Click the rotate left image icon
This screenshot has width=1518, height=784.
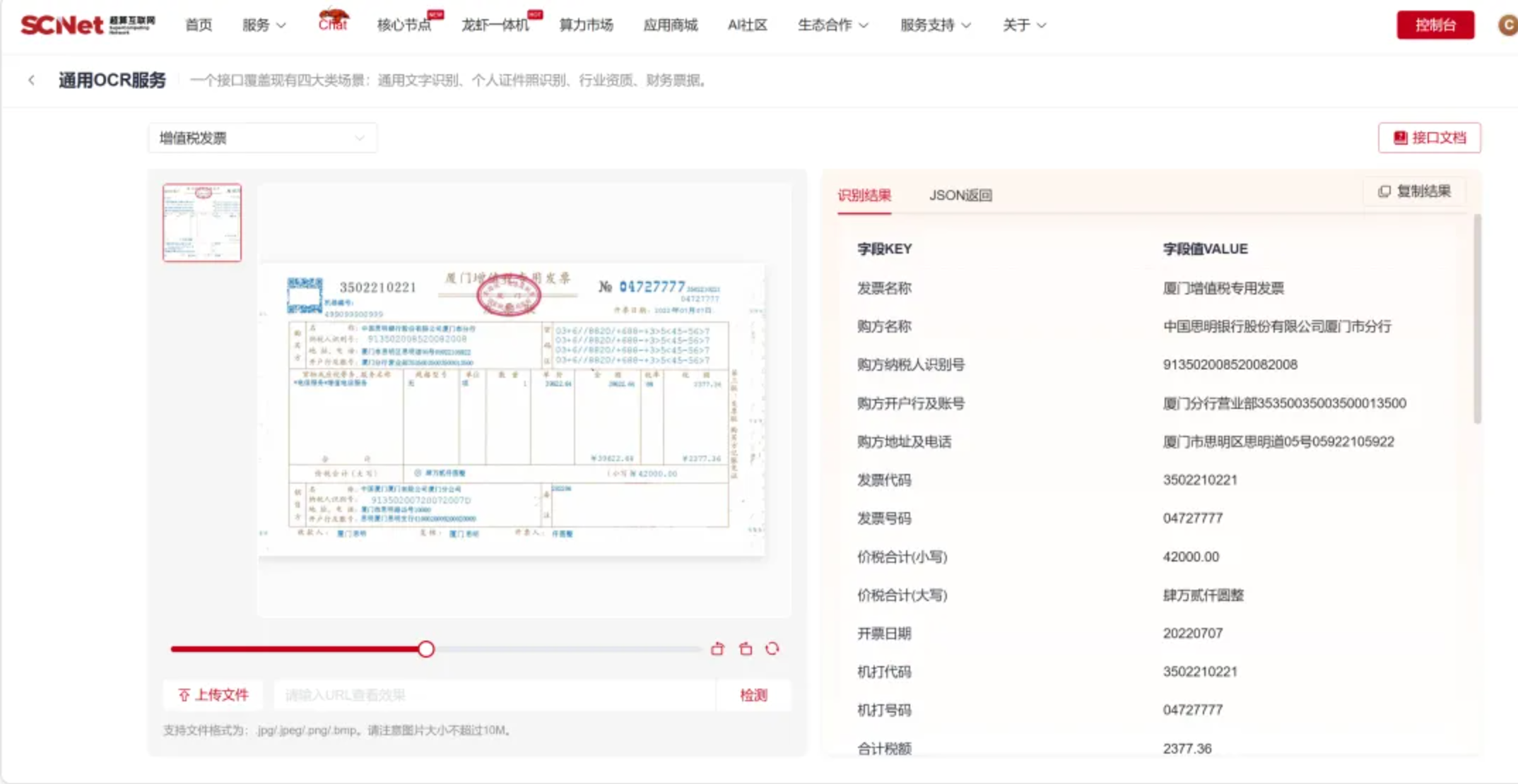coord(717,648)
